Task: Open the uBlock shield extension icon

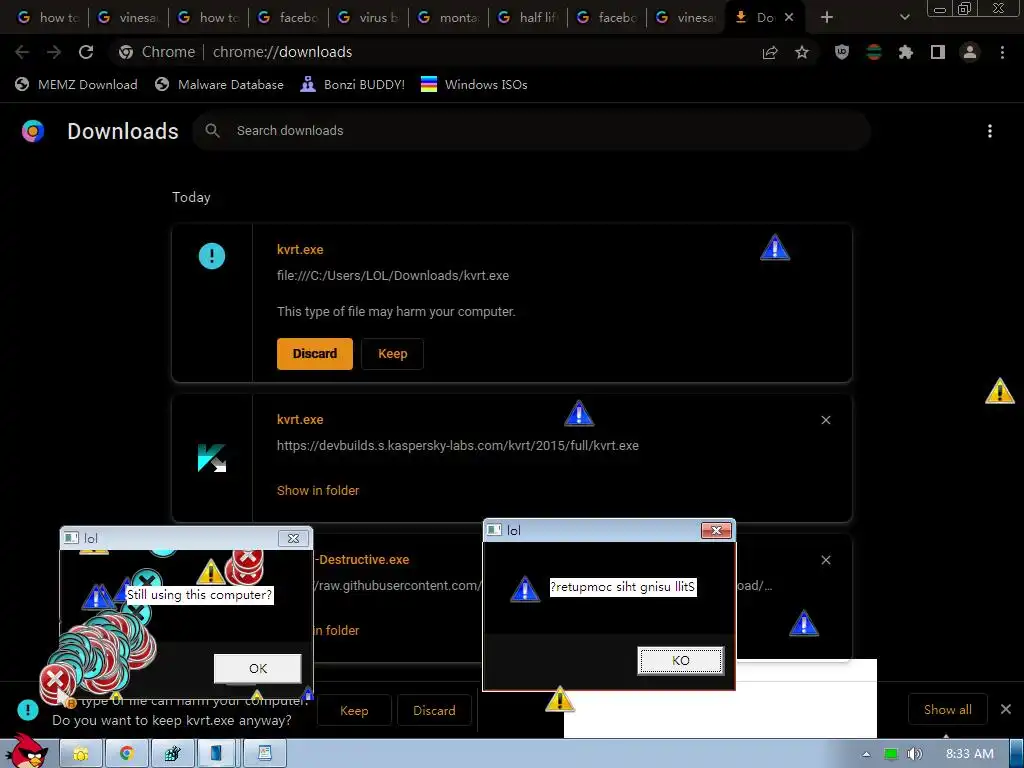Action: pyautogui.click(x=842, y=52)
